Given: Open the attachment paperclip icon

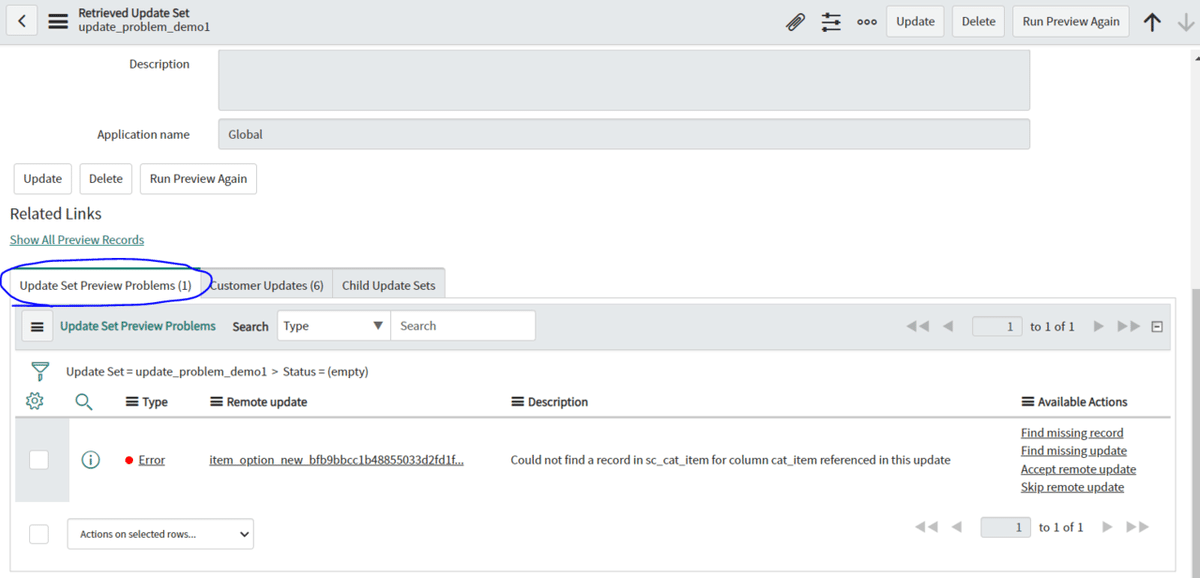Looking at the screenshot, I should pyautogui.click(x=795, y=21).
